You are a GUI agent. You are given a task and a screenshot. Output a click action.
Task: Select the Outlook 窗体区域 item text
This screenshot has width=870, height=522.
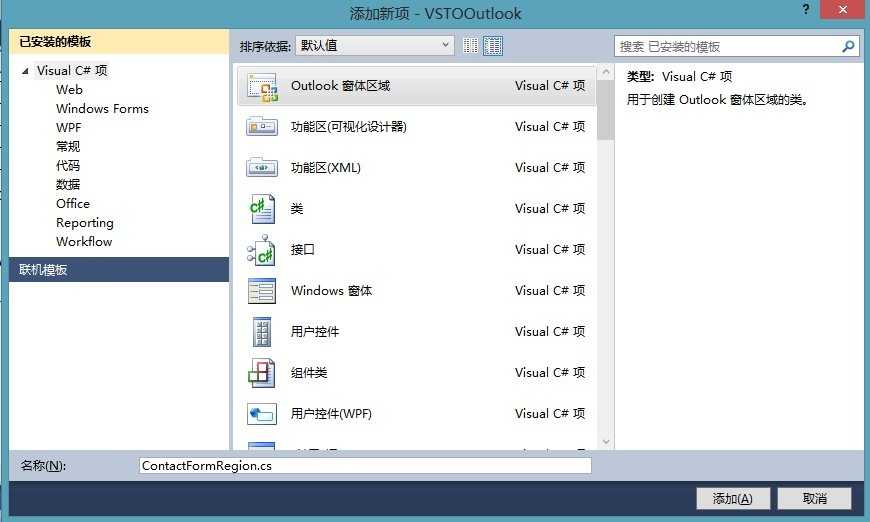pyautogui.click(x=340, y=86)
